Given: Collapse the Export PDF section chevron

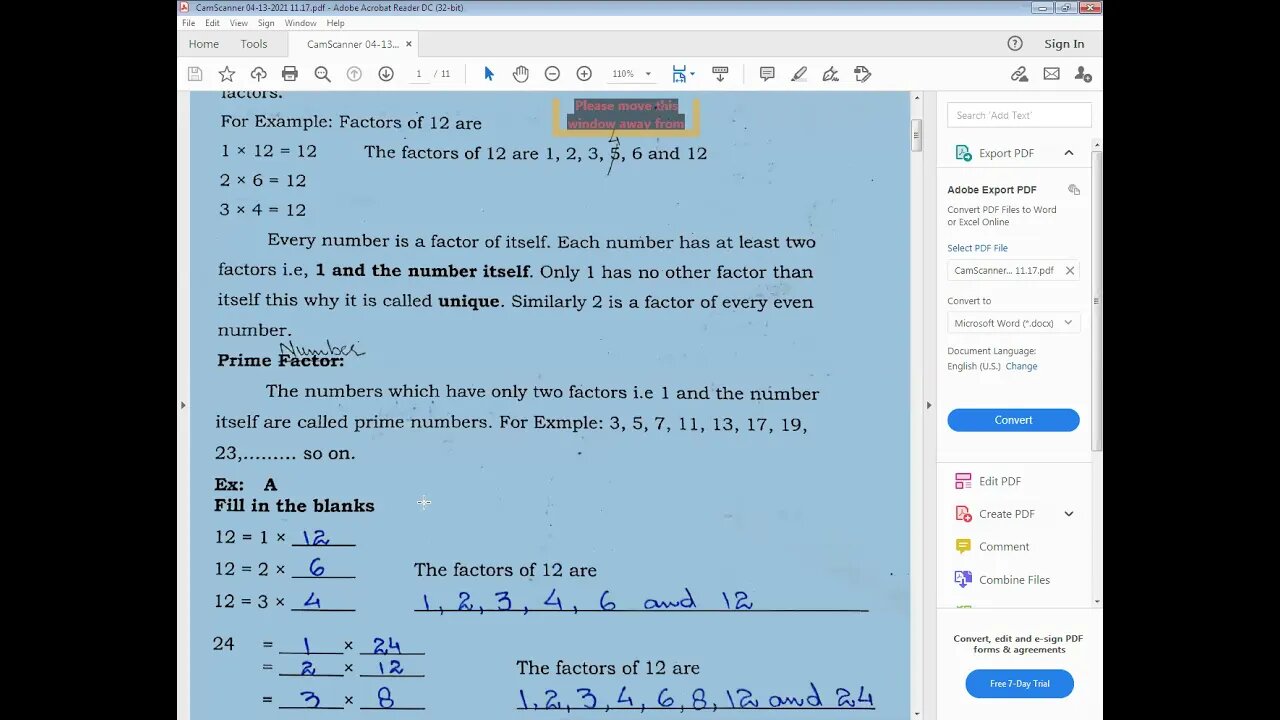Looking at the screenshot, I should [x=1069, y=153].
